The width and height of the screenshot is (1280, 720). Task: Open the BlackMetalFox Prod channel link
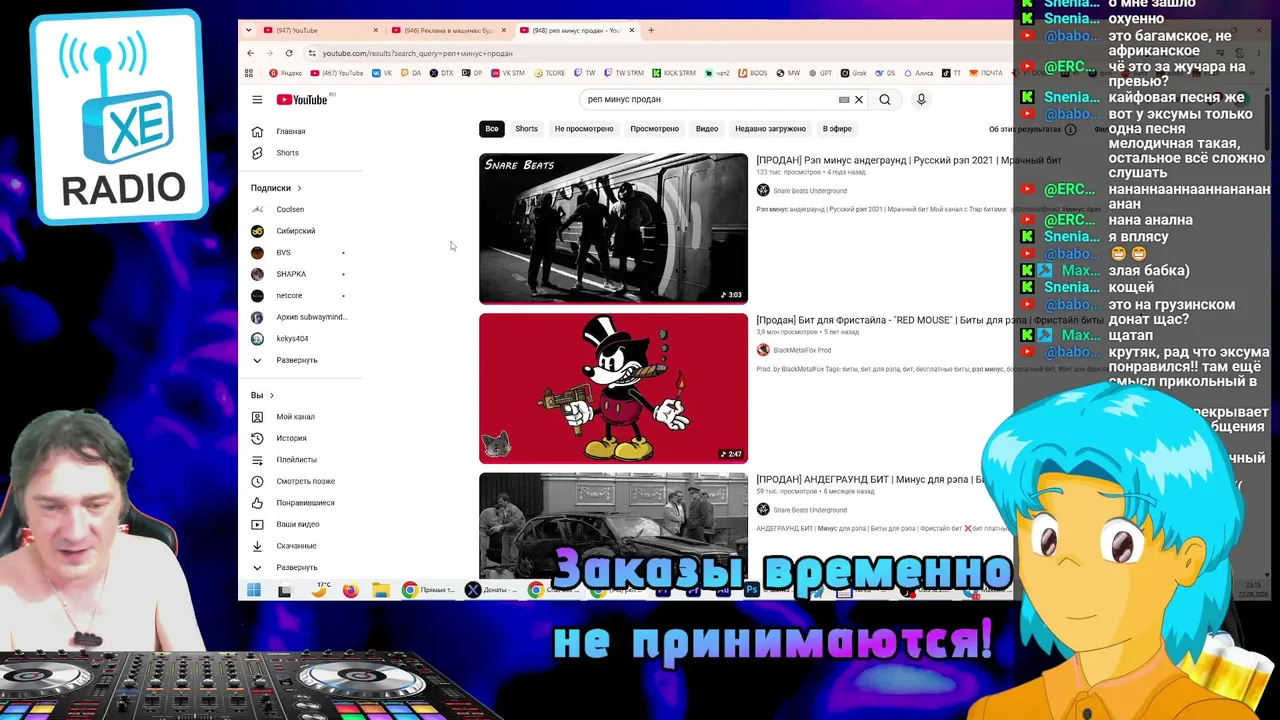[x=802, y=350]
